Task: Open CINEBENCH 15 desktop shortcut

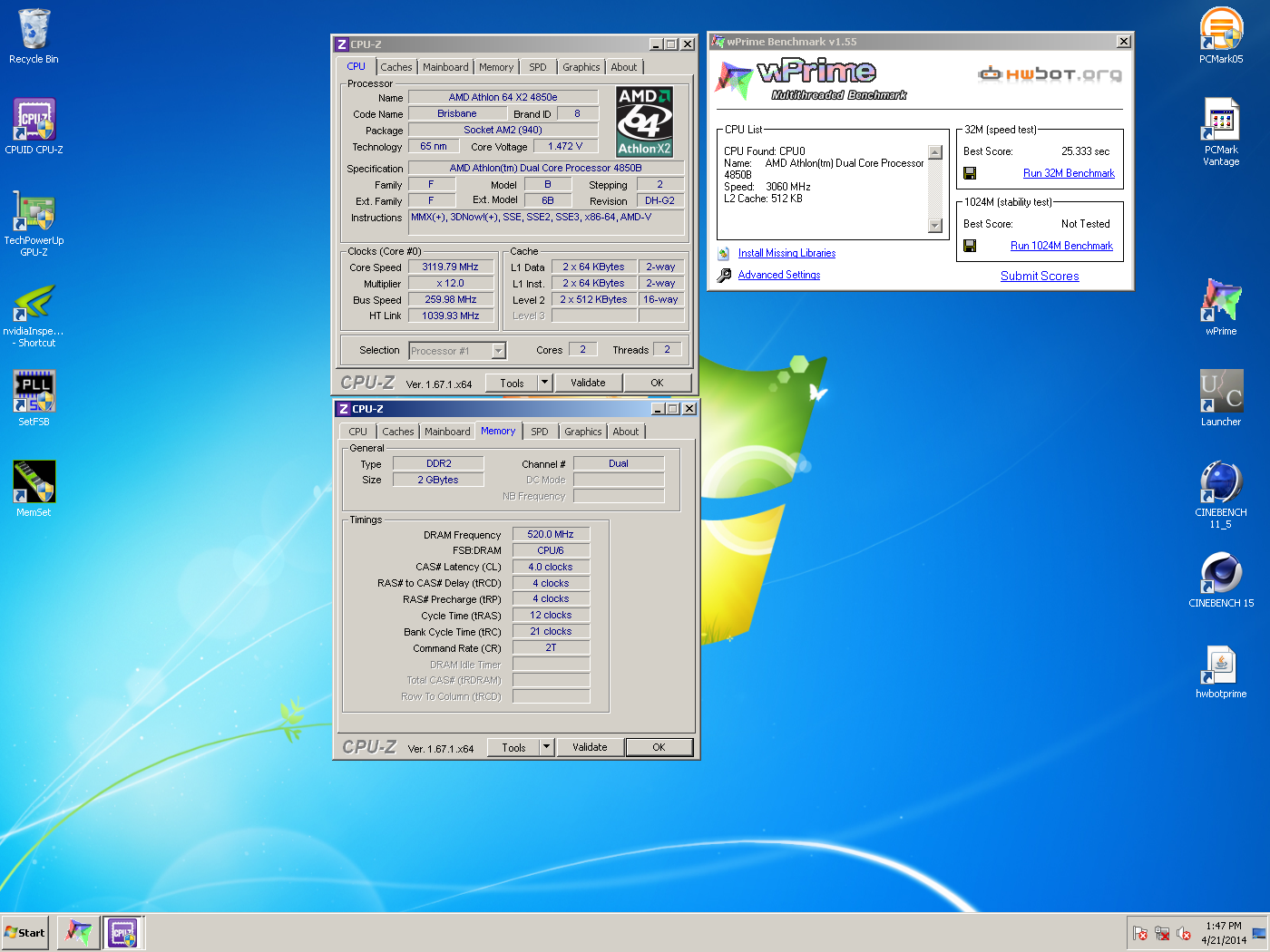Action: (x=1221, y=579)
